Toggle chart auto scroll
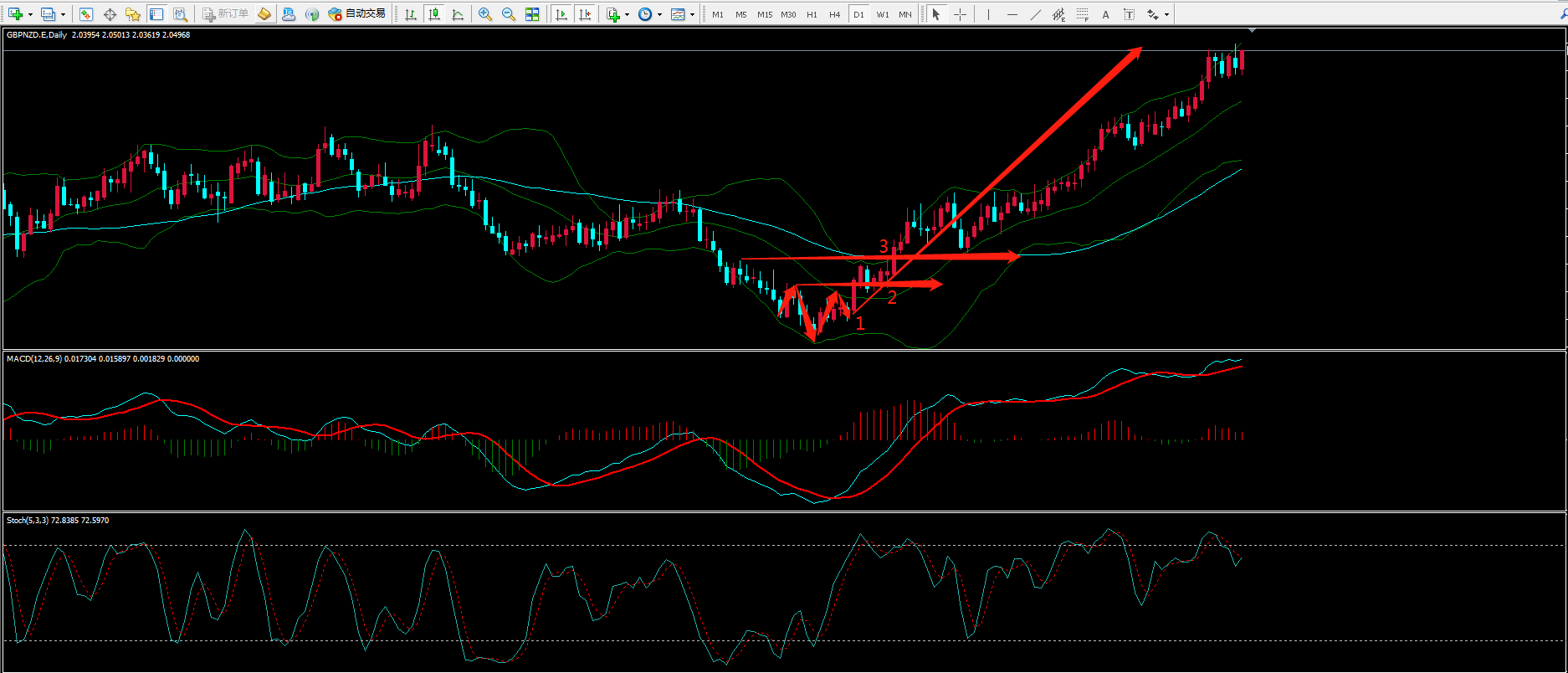 coord(561,14)
